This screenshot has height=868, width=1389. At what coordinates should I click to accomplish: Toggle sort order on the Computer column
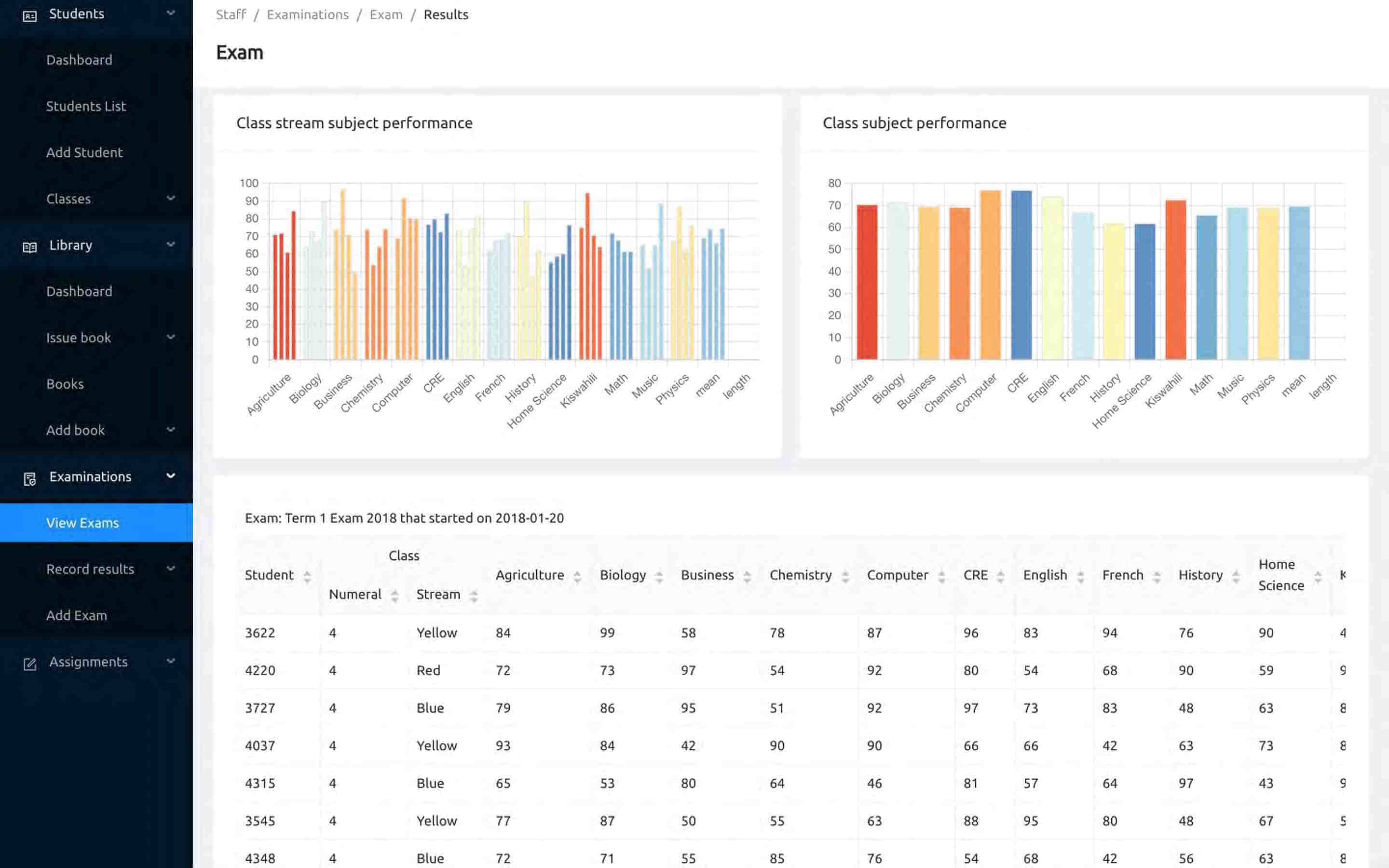tap(941, 576)
